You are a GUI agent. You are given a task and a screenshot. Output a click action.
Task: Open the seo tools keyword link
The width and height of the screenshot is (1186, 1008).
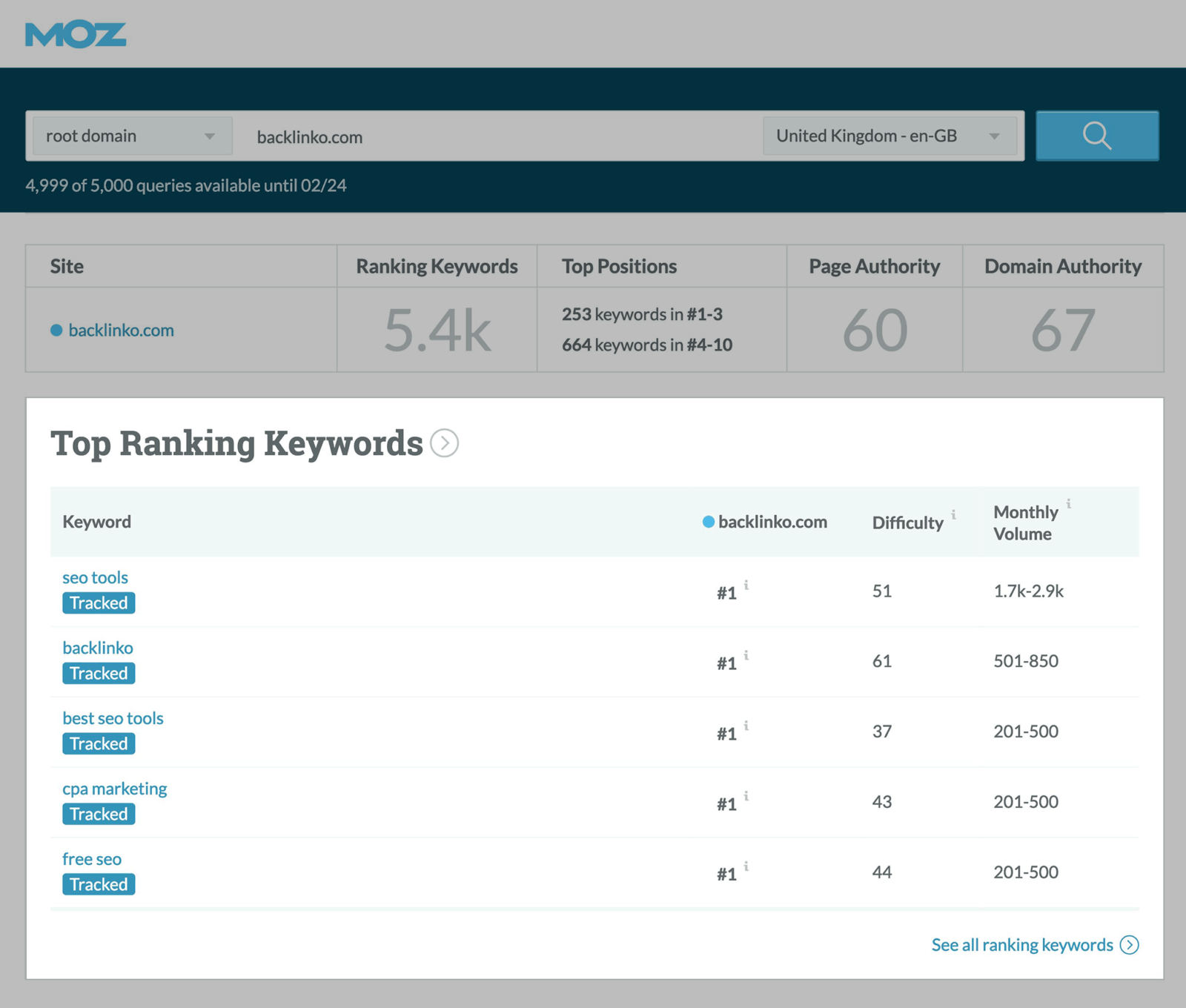95,577
